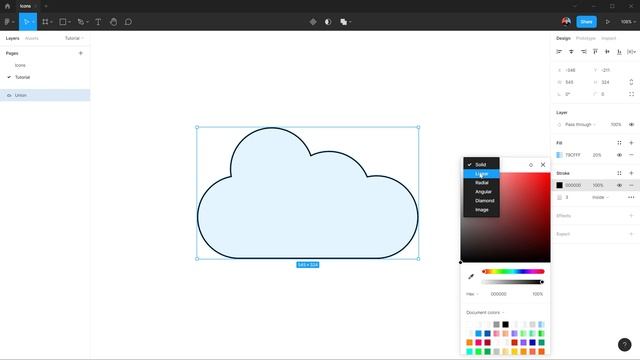Click blend mode droplet in color picker
This screenshot has width=640, height=360.
[x=531, y=165]
